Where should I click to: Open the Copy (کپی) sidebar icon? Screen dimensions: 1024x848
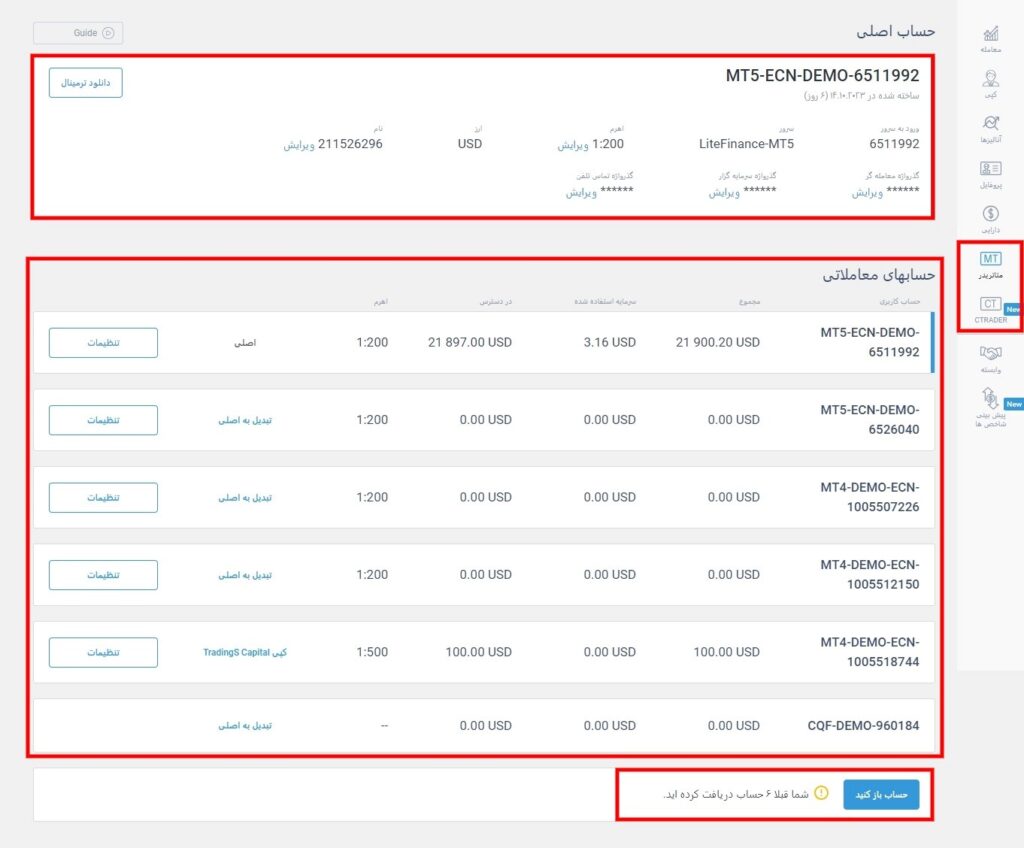point(990,80)
